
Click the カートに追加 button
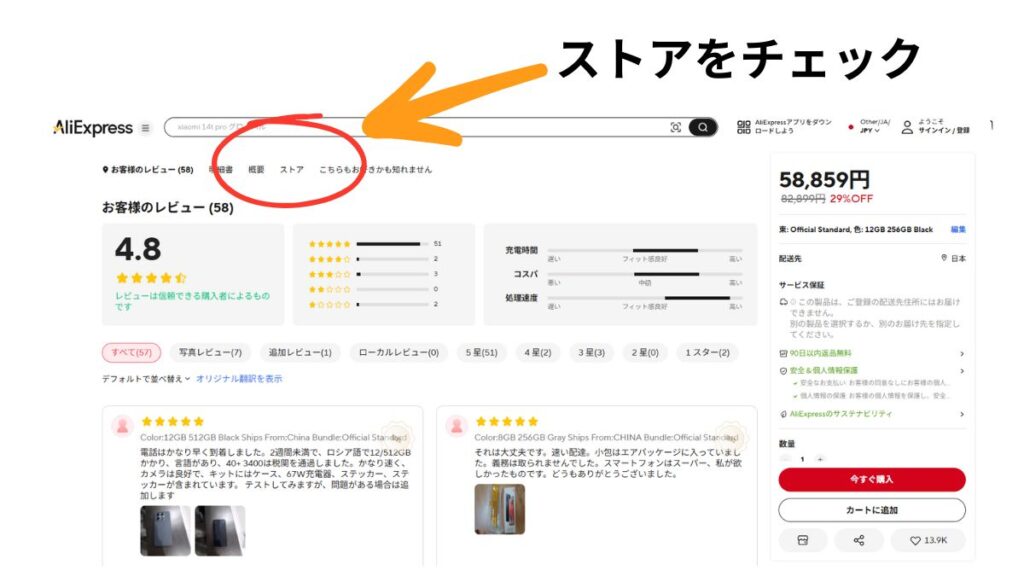[872, 510]
